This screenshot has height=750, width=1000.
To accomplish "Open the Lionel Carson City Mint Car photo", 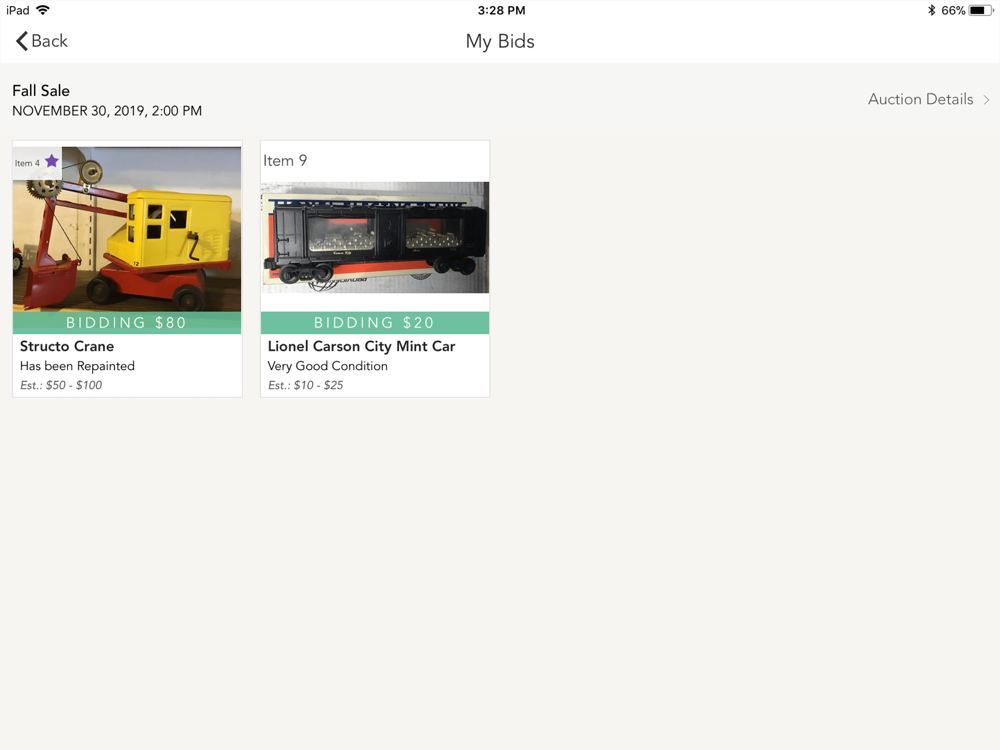I will pyautogui.click(x=375, y=237).
